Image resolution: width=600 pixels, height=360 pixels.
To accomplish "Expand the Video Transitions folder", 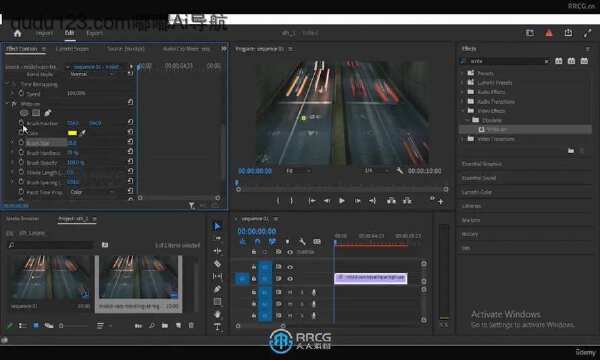I will pyautogui.click(x=496, y=139).
